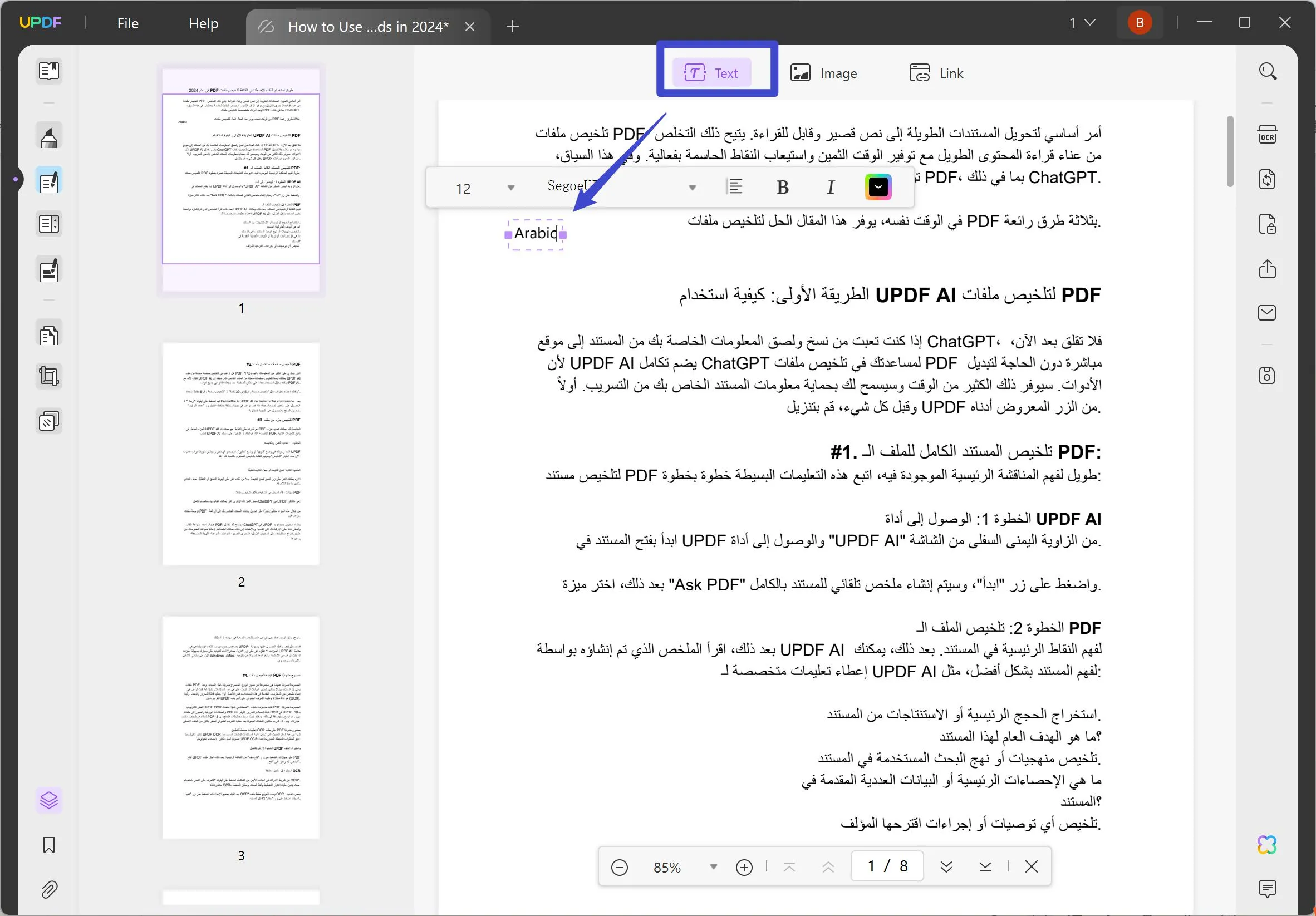Open the Bookmarks panel
The height and width of the screenshot is (916, 1316).
tap(49, 845)
